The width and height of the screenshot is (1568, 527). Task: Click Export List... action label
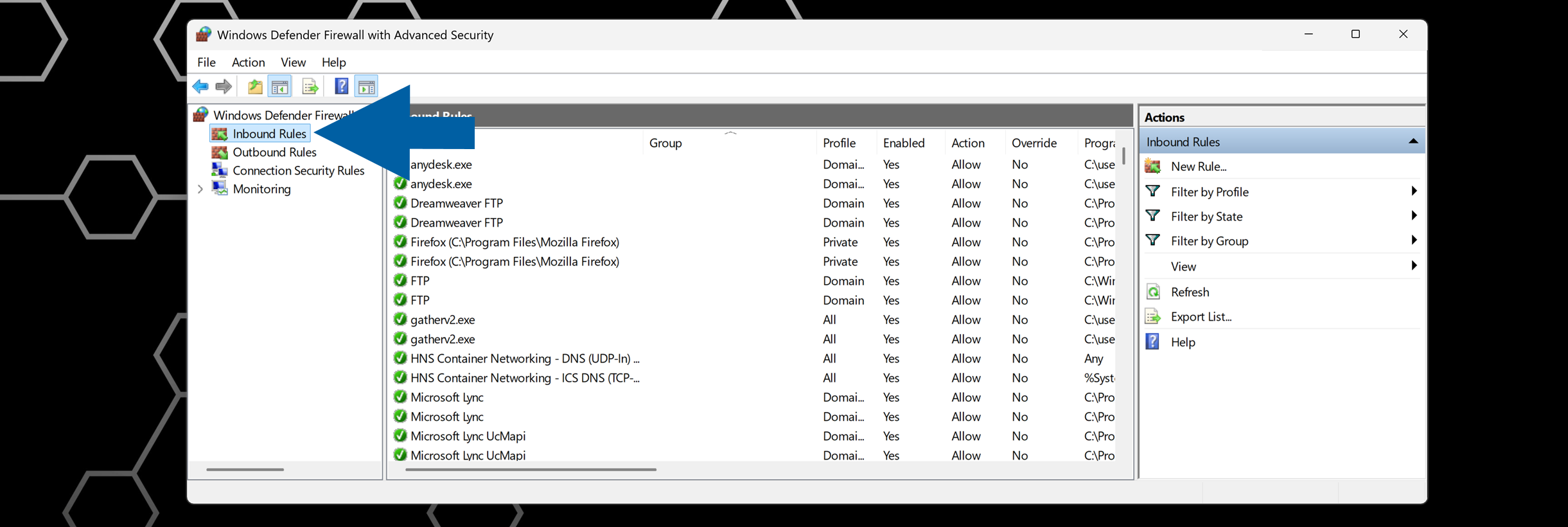point(1201,317)
